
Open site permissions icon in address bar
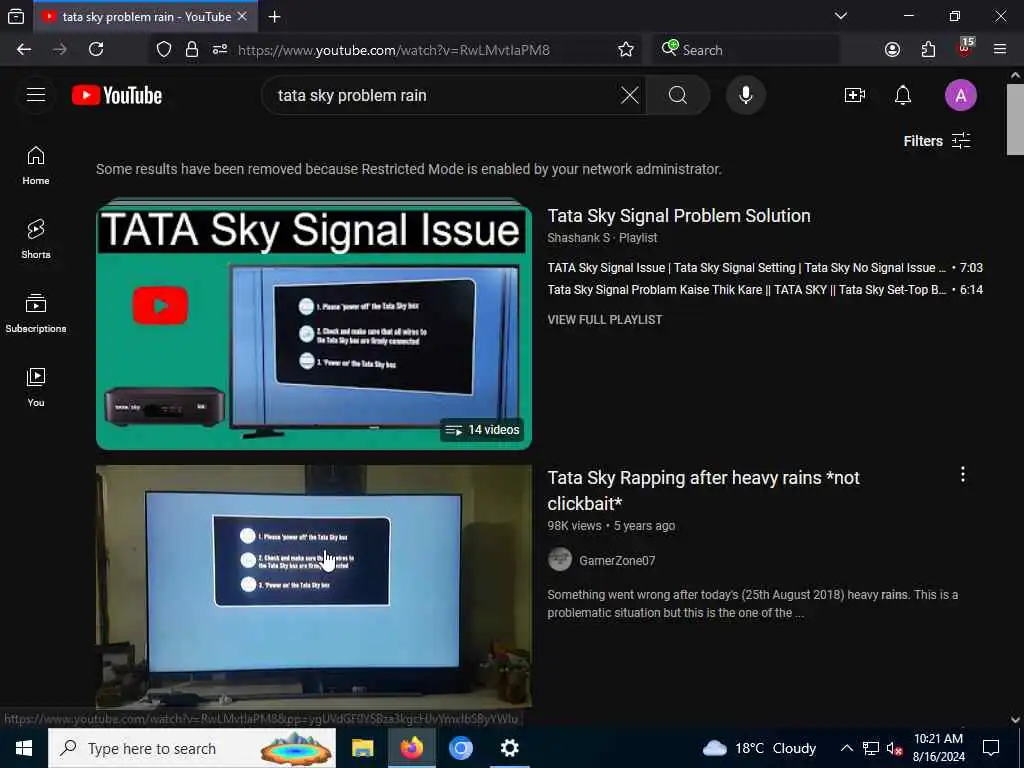219,50
